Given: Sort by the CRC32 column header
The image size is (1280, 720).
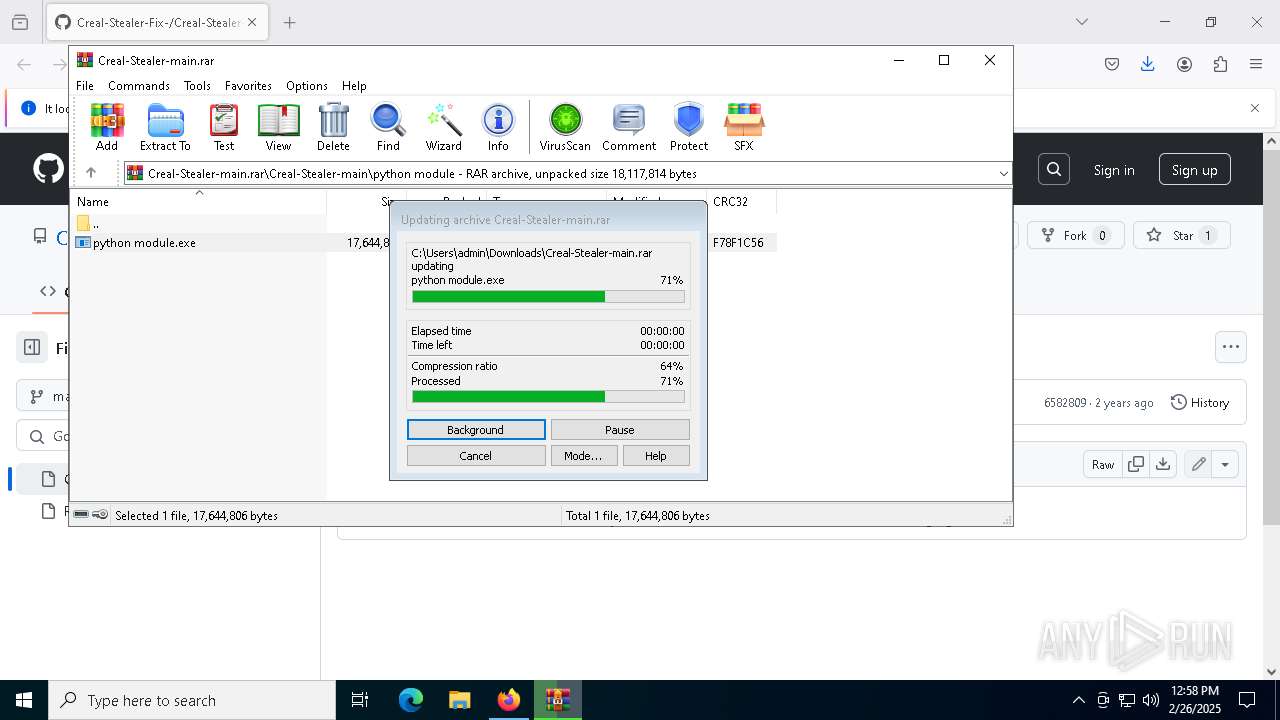Looking at the screenshot, I should coord(741,201).
